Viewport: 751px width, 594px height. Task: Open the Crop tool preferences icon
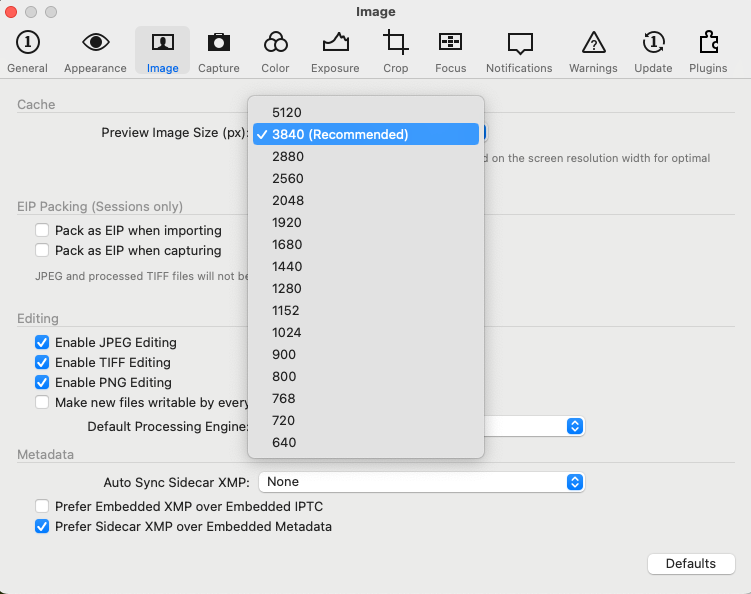[x=396, y=43]
